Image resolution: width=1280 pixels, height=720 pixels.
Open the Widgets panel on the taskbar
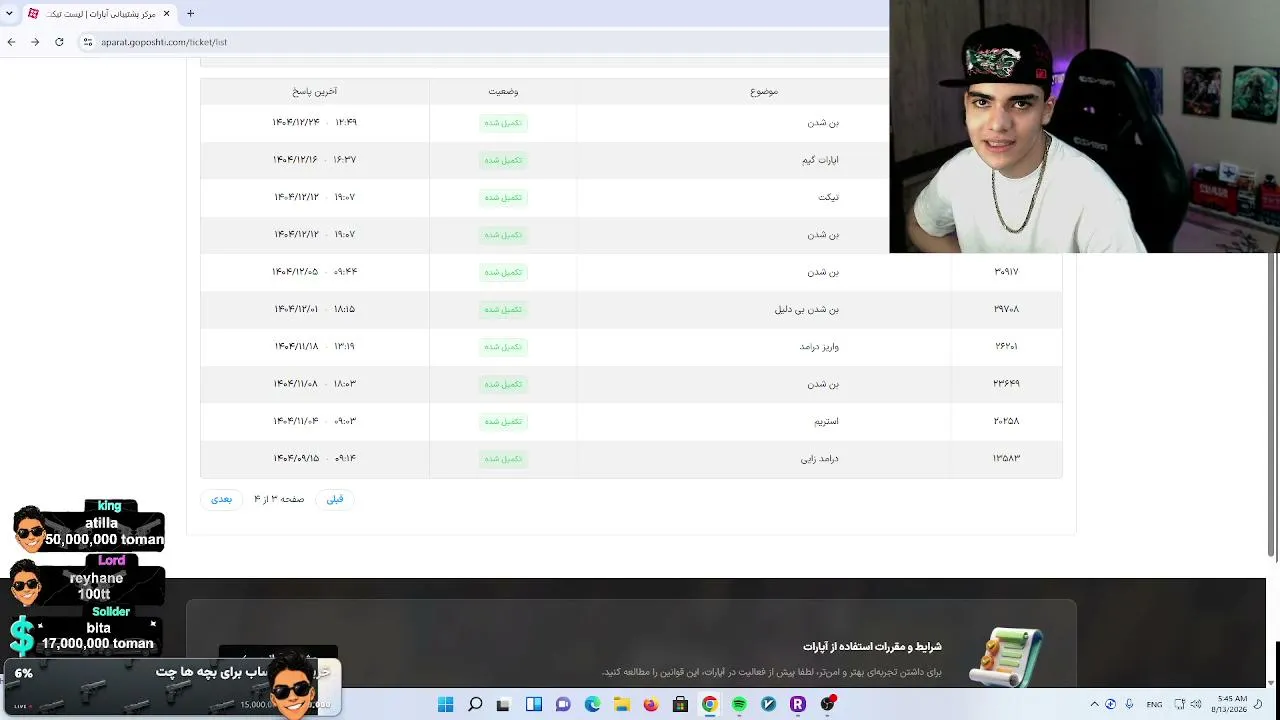click(x=534, y=704)
